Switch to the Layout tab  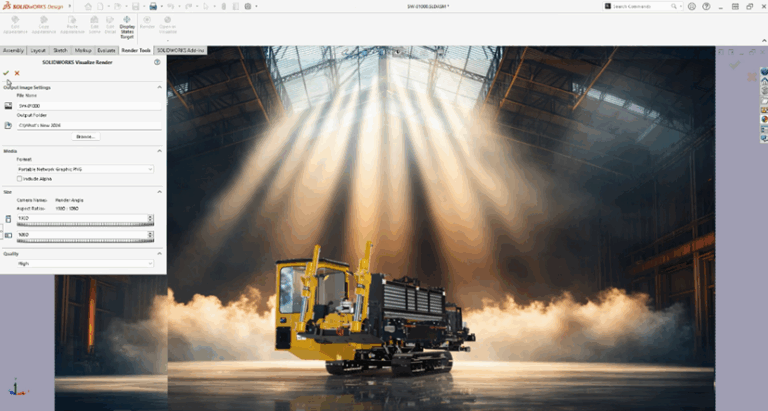[38, 50]
